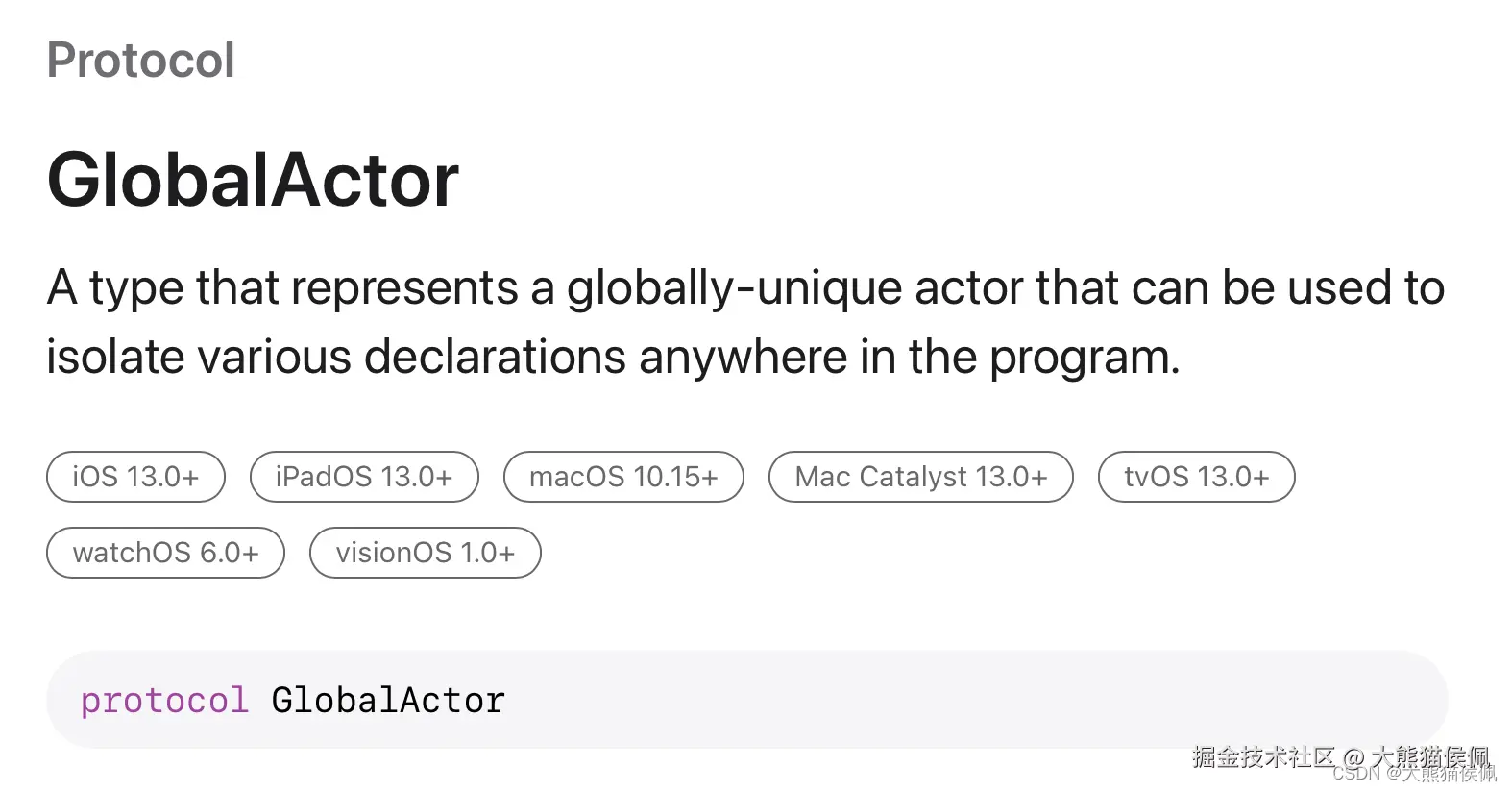Click the large GlobalActor page heading

(253, 180)
